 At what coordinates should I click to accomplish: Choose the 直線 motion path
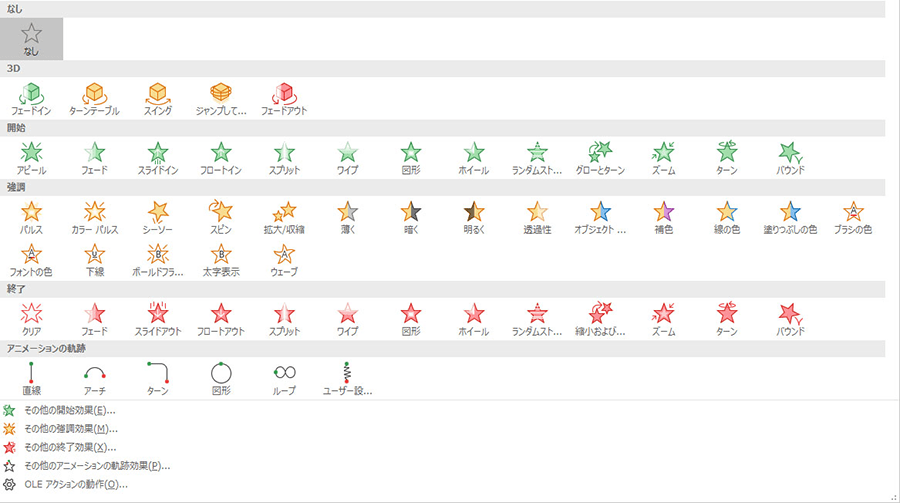click(32, 378)
